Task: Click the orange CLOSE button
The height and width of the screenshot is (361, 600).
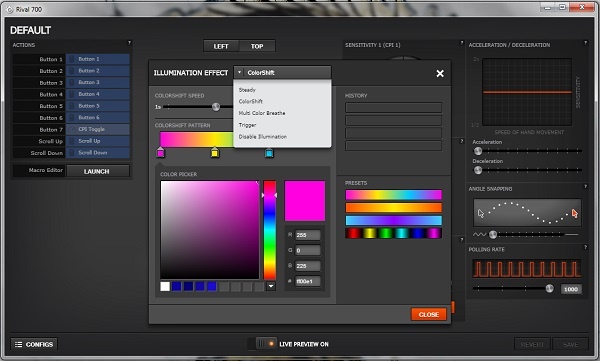Action: 429,314
